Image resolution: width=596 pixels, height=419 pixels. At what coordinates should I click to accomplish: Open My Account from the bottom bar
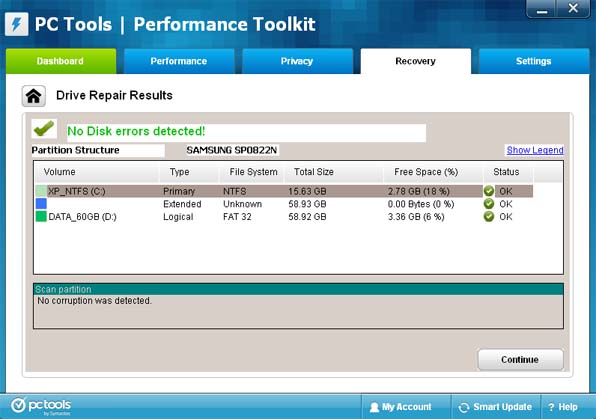click(x=401, y=407)
